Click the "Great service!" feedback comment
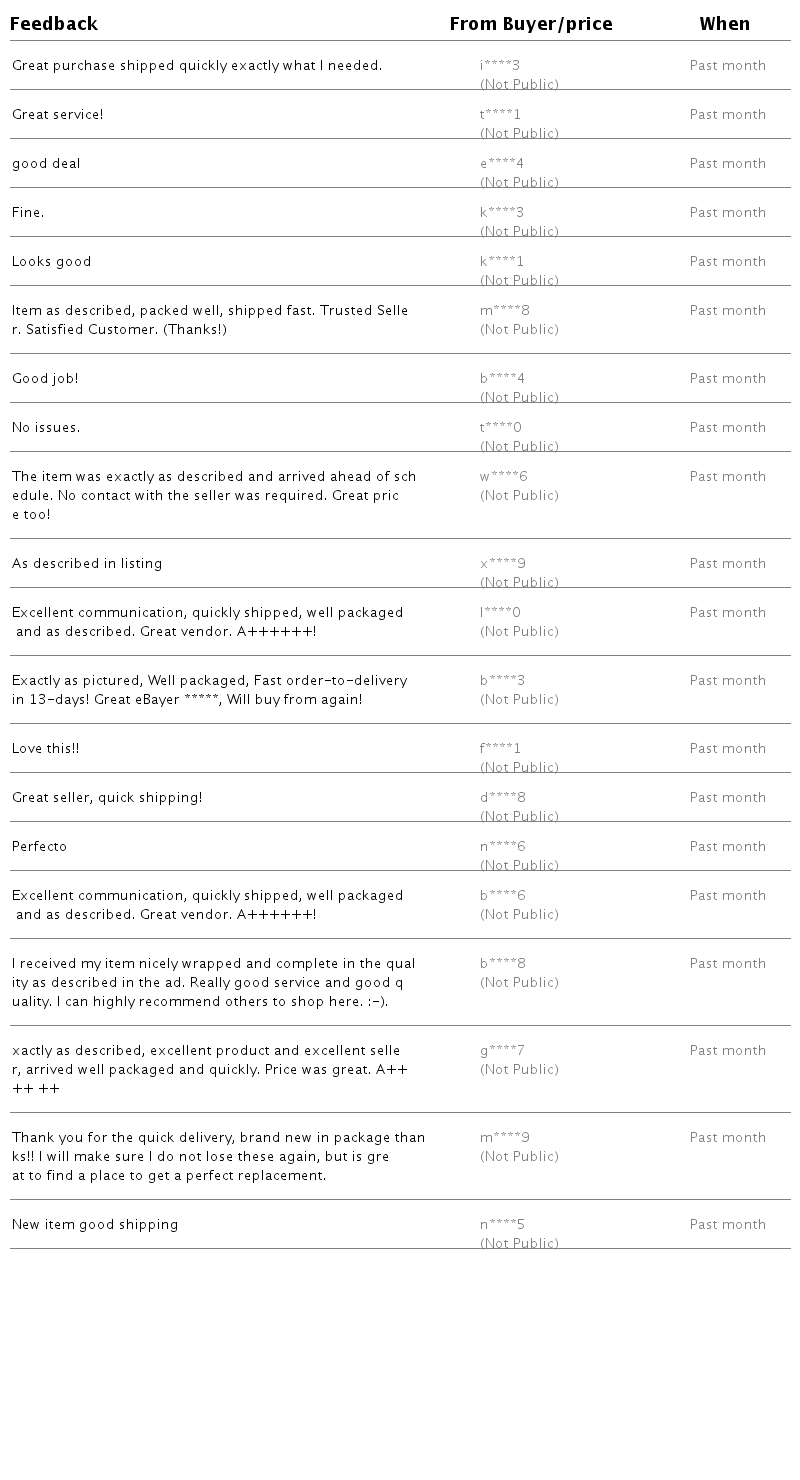The image size is (800, 1480). tap(58, 115)
